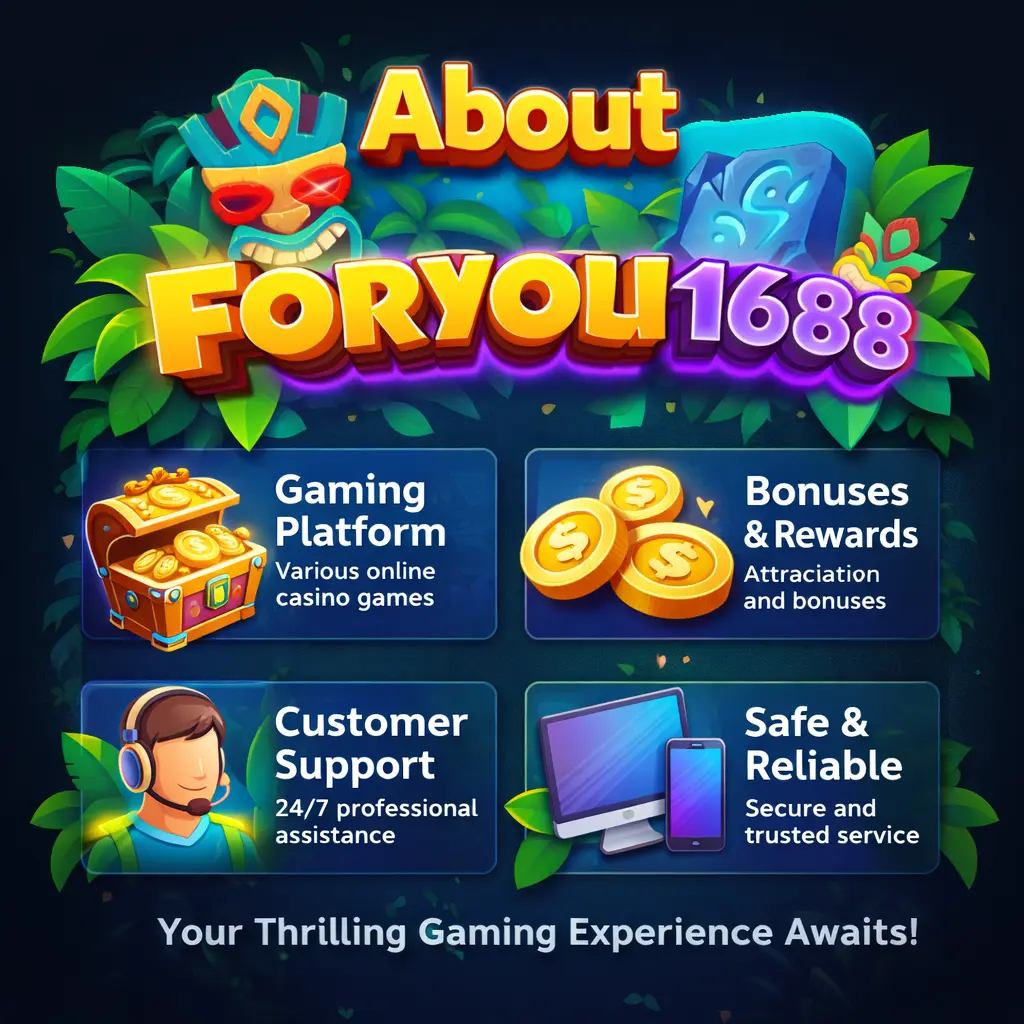
Task: Click the tiki mask with red eyes
Action: coord(274,172)
